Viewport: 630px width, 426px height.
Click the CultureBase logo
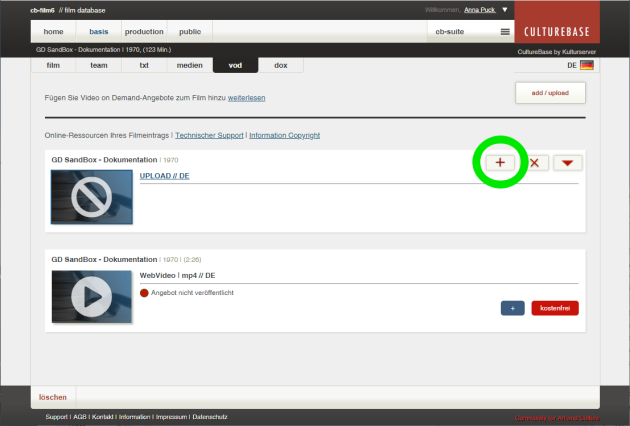click(x=557, y=20)
